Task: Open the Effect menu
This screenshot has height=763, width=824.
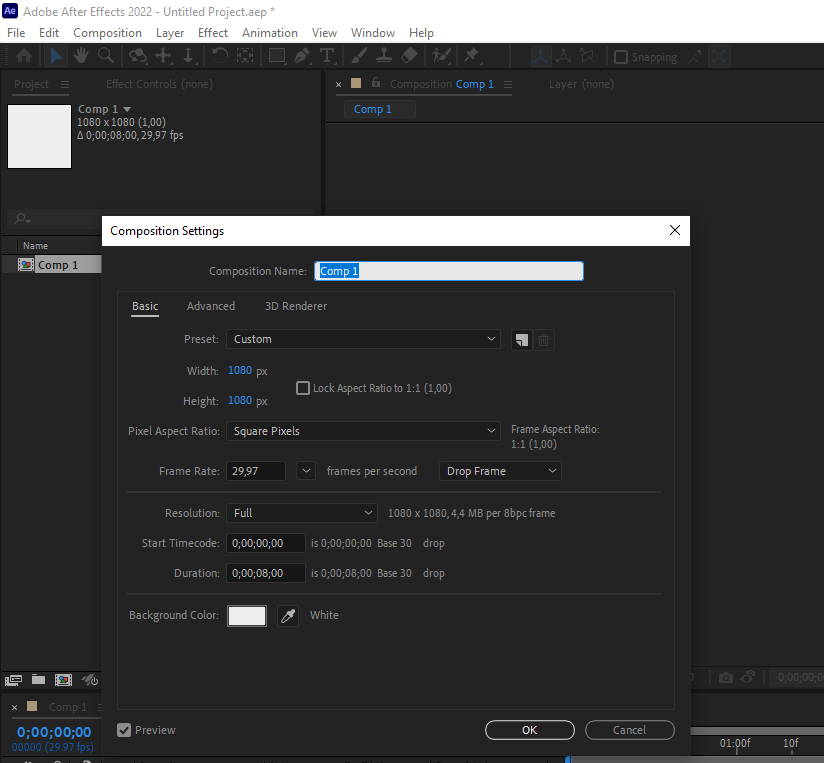Action: click(x=213, y=33)
